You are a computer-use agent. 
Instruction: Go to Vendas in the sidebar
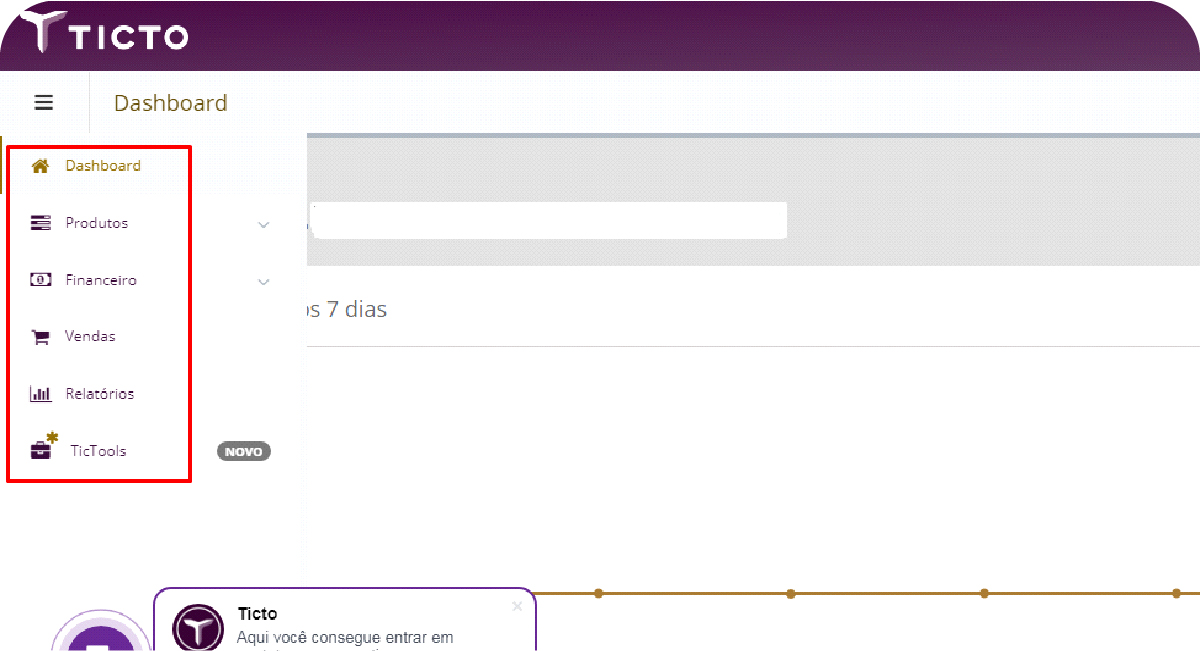pos(90,336)
